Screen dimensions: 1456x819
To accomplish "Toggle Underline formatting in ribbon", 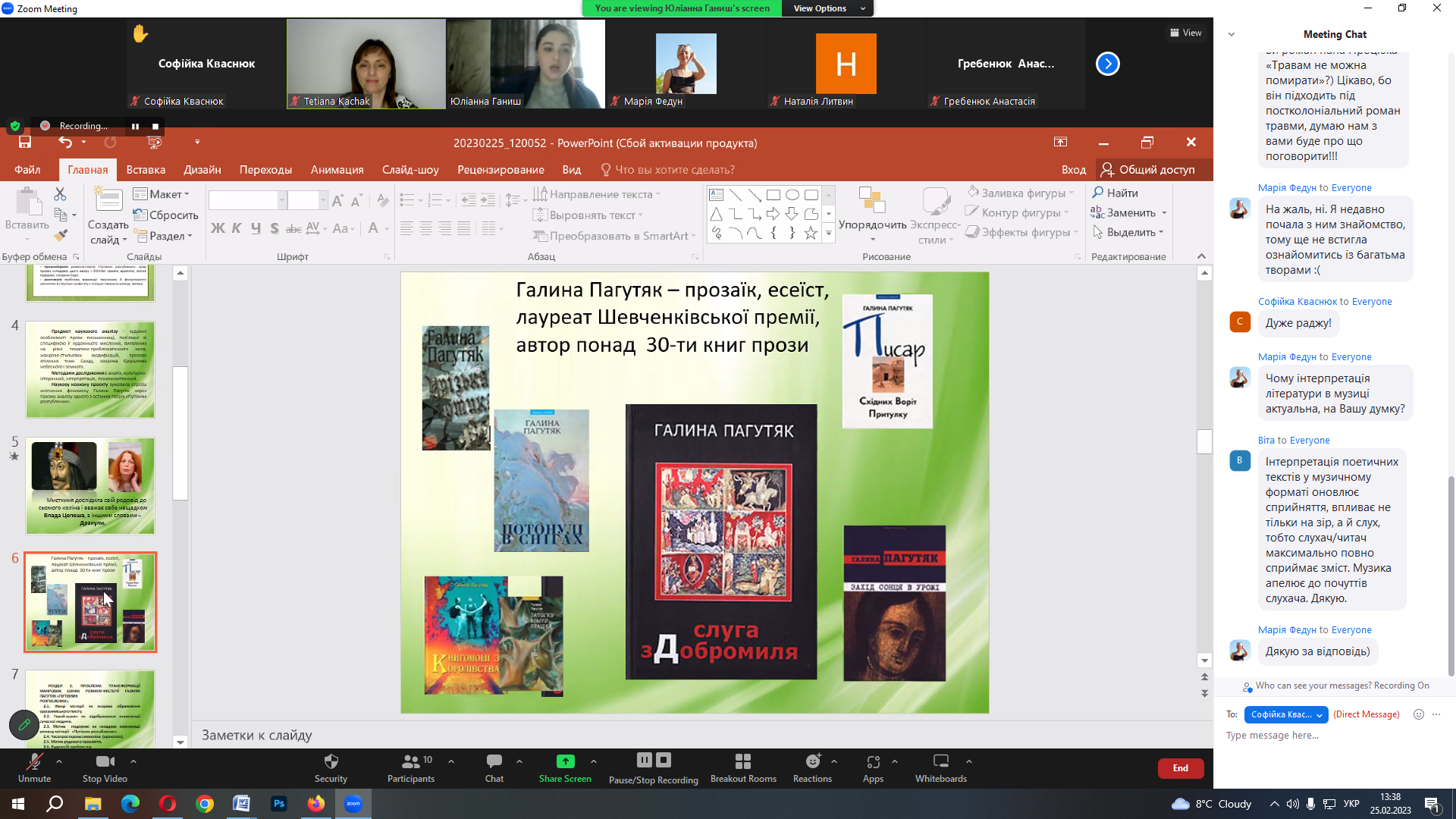I will [x=256, y=228].
